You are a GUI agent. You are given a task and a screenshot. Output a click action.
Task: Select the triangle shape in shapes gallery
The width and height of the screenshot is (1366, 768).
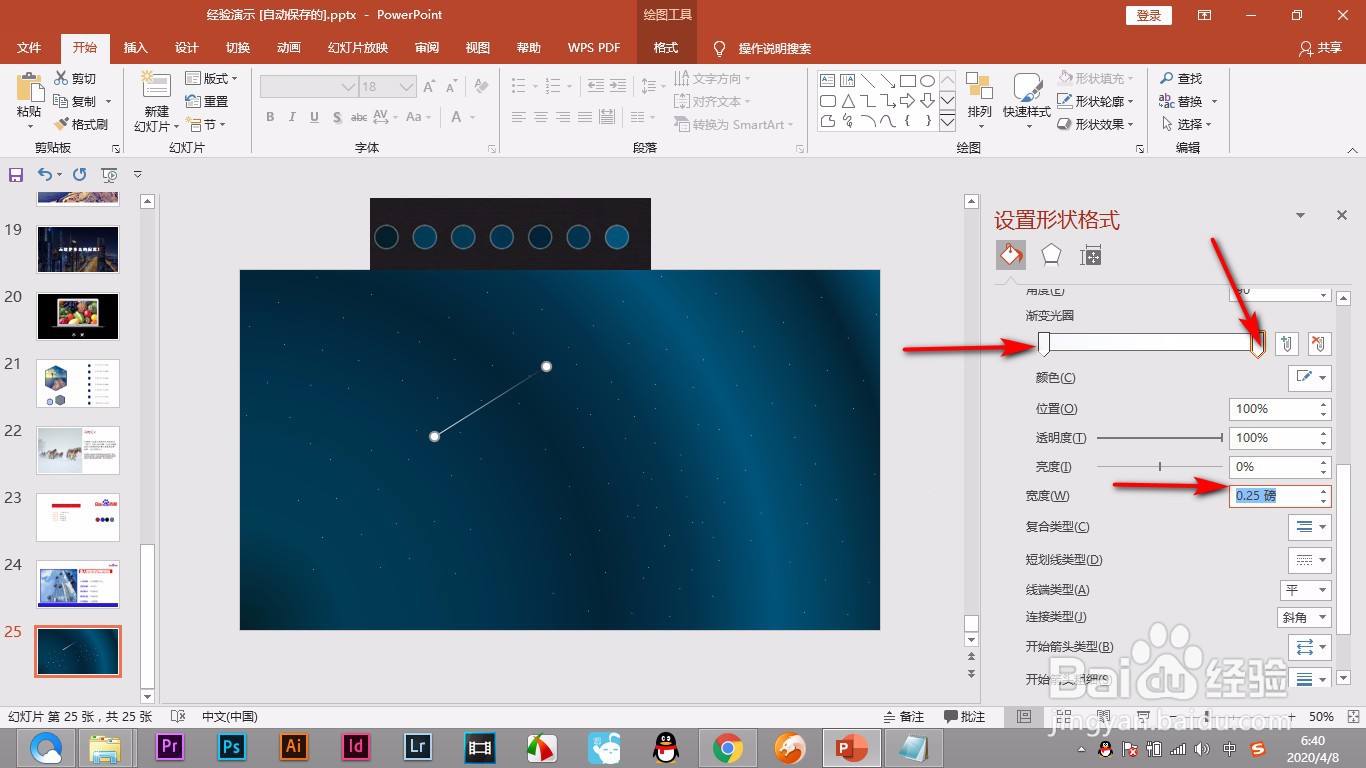(848, 101)
